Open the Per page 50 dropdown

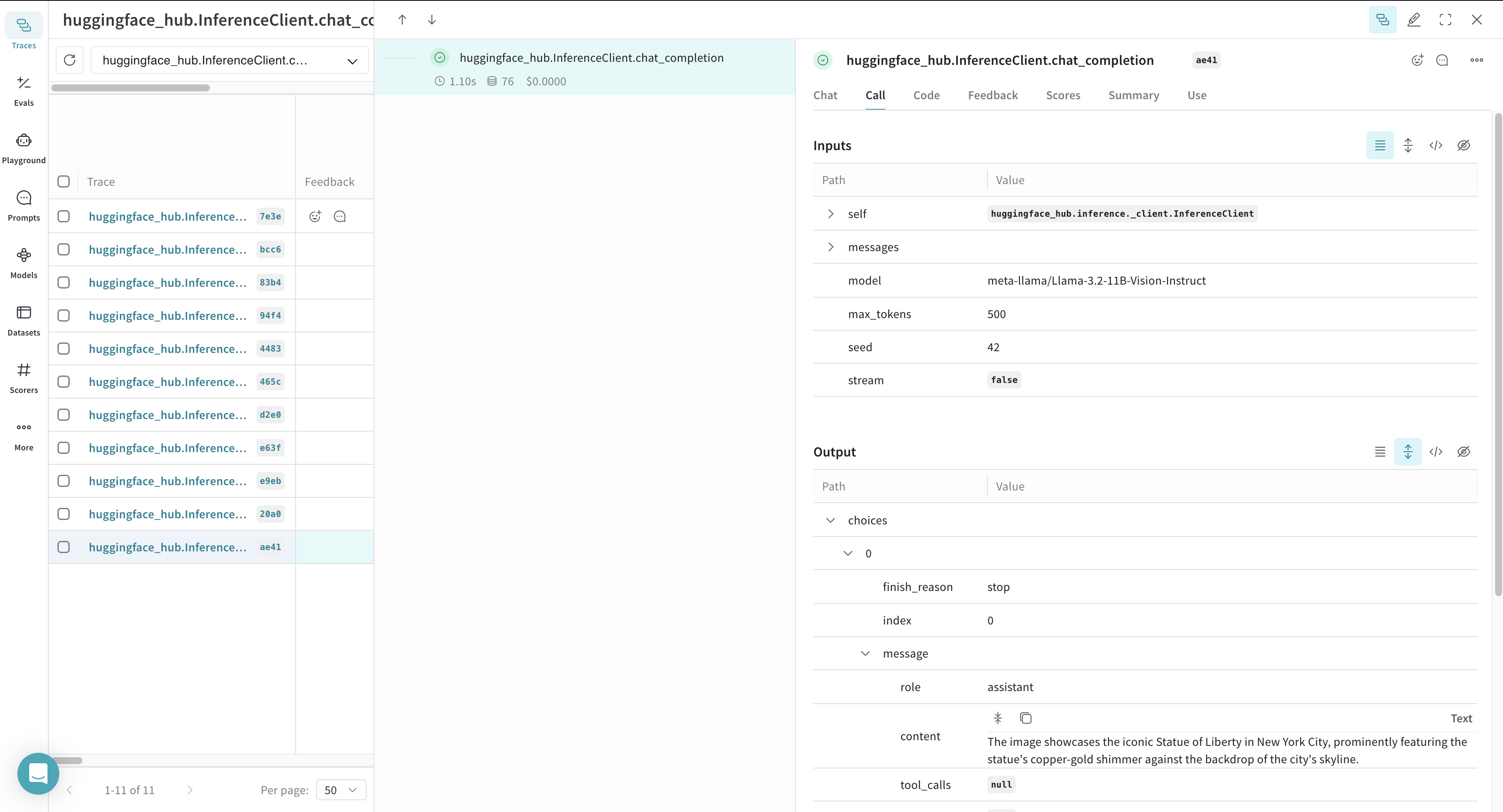coord(341,790)
